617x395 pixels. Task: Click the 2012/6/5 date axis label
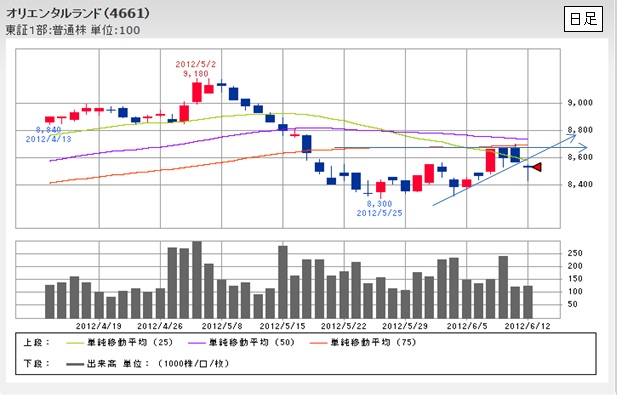(467, 326)
